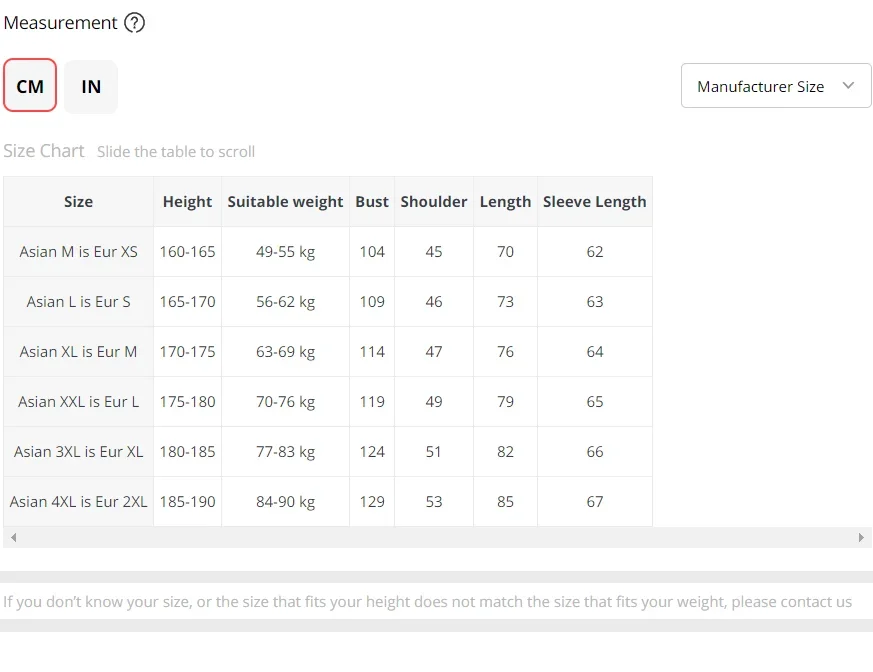The width and height of the screenshot is (873, 672).
Task: Click the Suitable weight column header
Action: pos(286,202)
